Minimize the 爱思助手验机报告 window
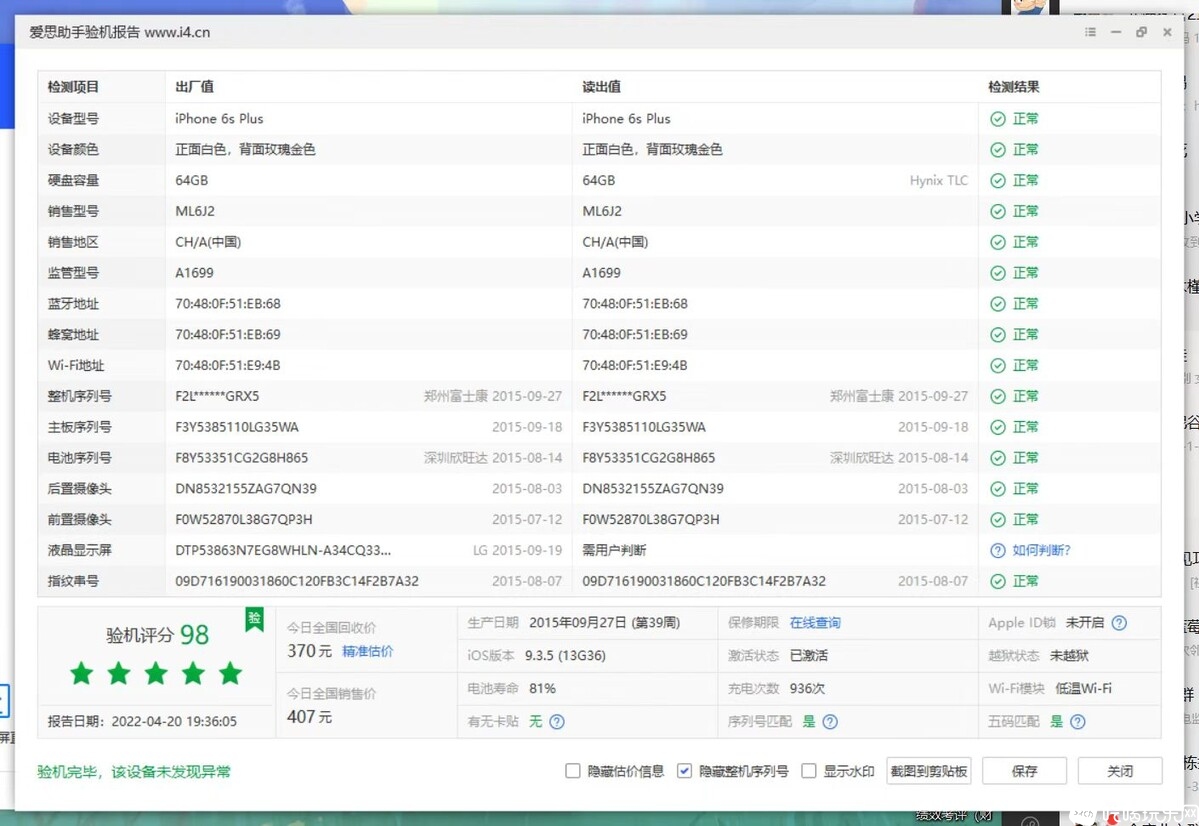 pos(1116,32)
